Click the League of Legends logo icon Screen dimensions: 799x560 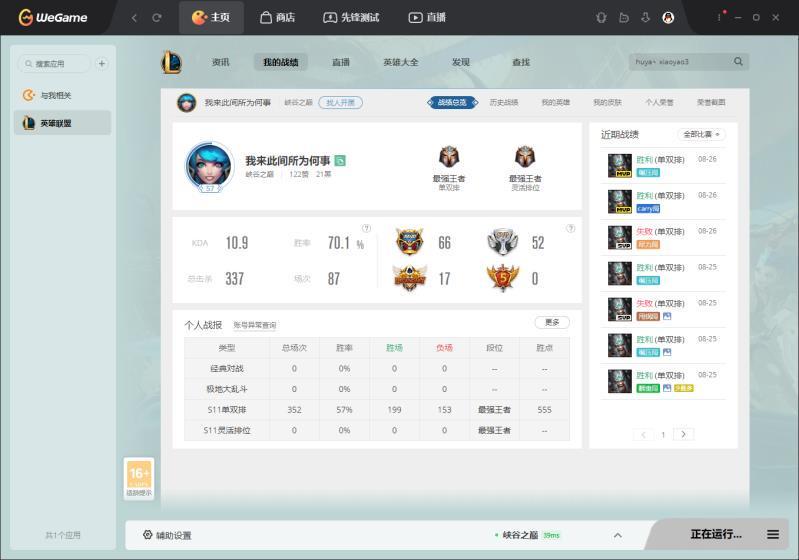tap(172, 63)
